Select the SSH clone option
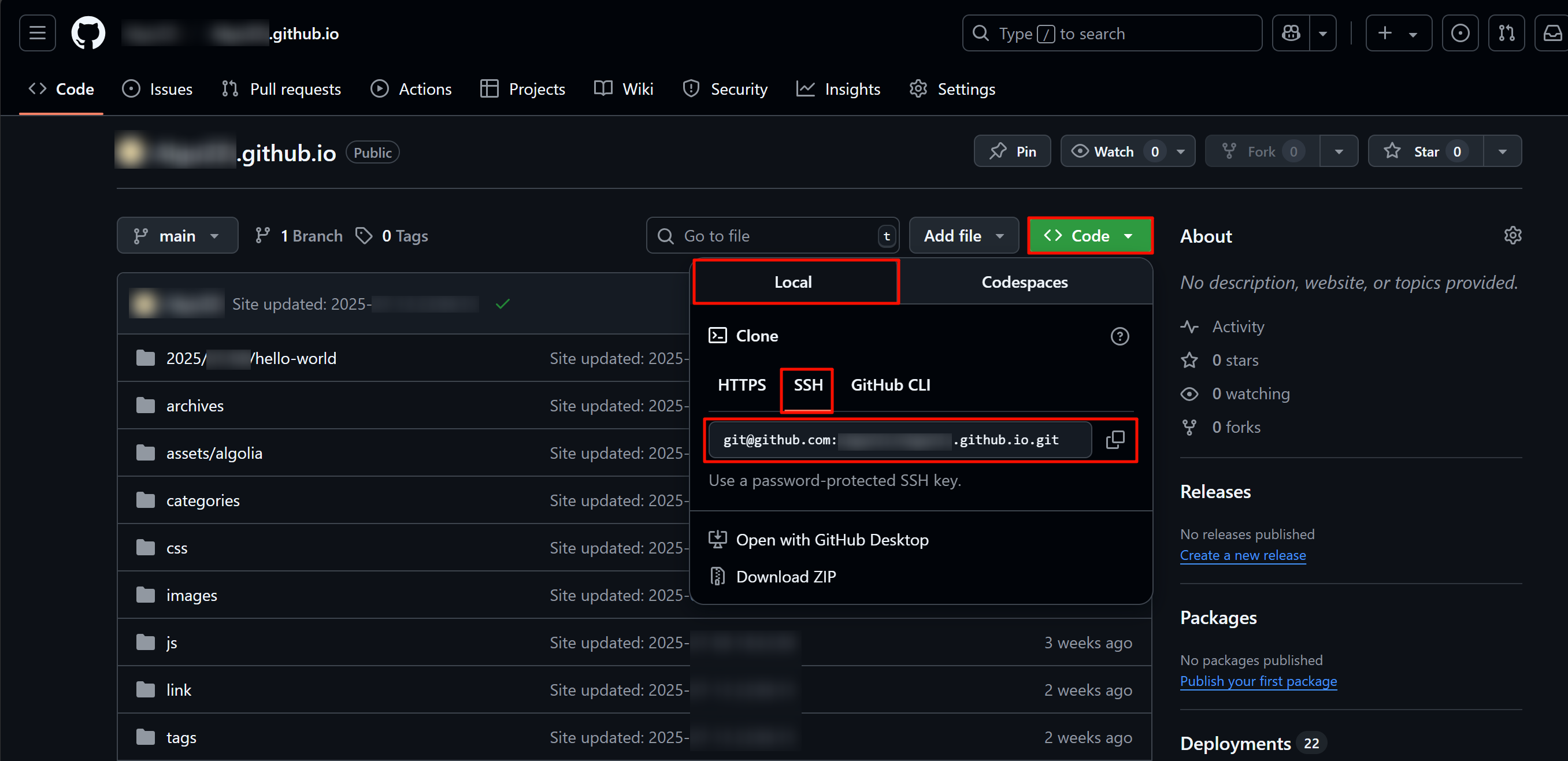The height and width of the screenshot is (761, 1568). (808, 385)
